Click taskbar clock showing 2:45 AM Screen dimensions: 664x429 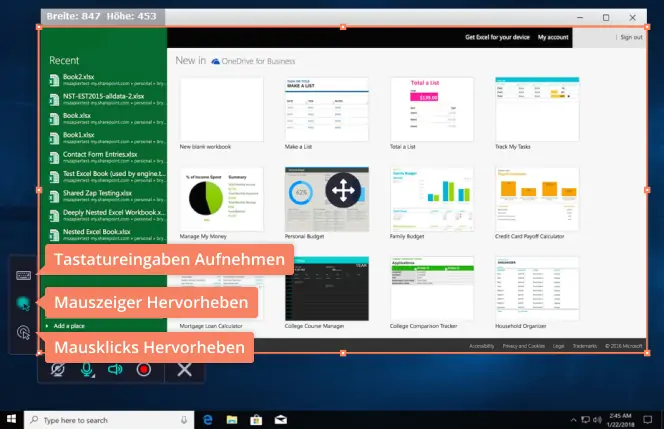point(620,420)
